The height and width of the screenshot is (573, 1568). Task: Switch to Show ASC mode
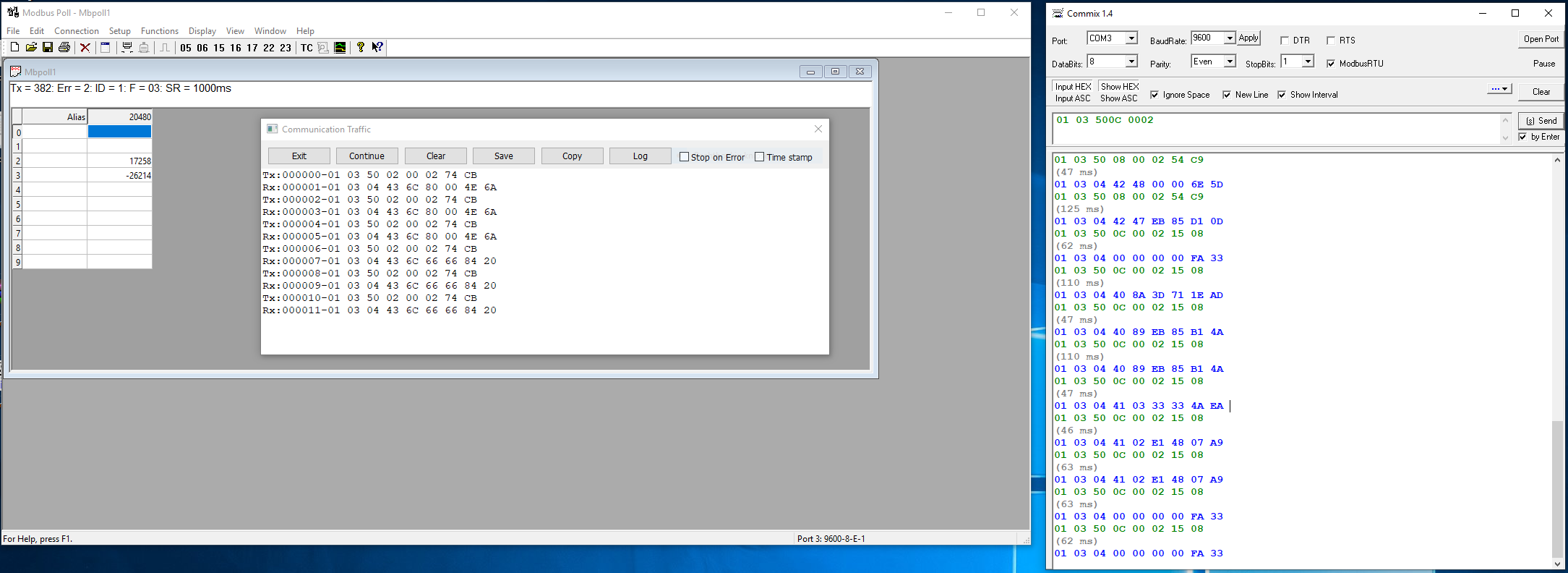pyautogui.click(x=1119, y=98)
